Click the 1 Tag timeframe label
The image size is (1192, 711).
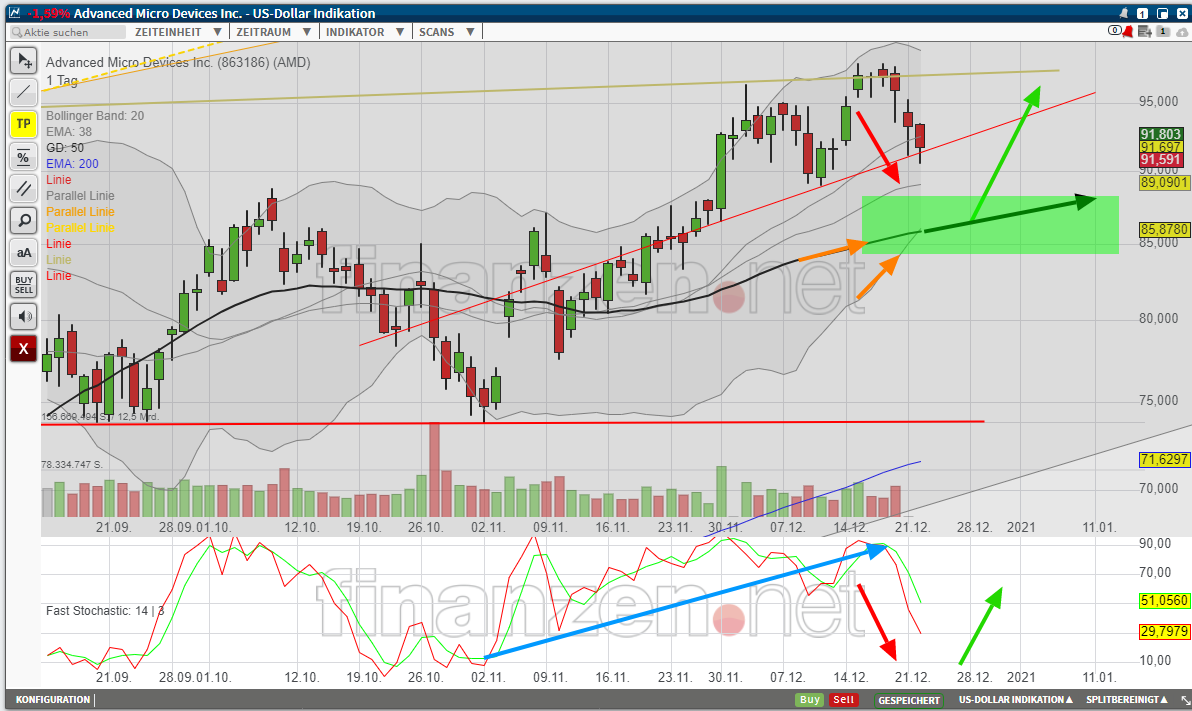coord(62,81)
